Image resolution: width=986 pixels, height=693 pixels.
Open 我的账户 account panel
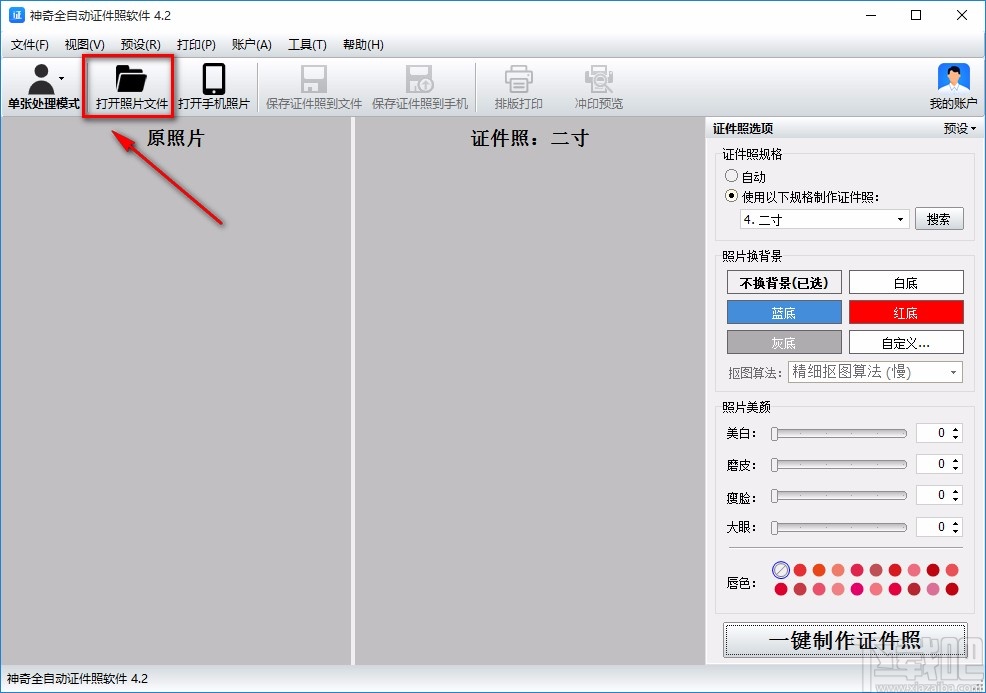pyautogui.click(x=952, y=85)
